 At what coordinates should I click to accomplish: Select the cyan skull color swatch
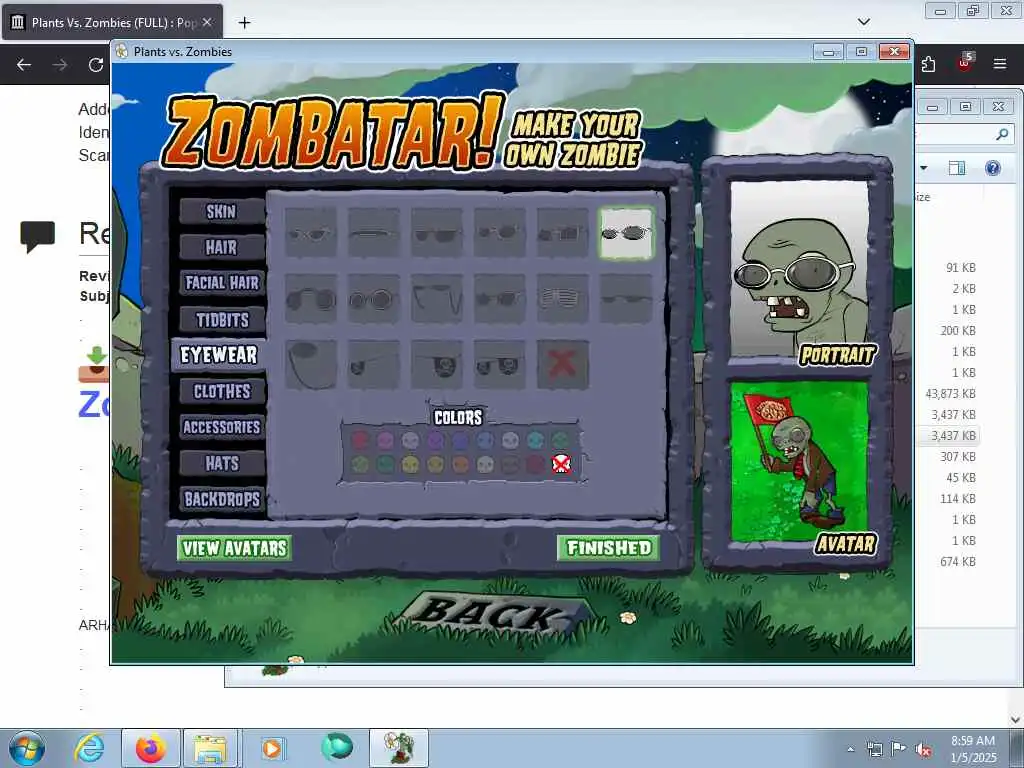(536, 440)
